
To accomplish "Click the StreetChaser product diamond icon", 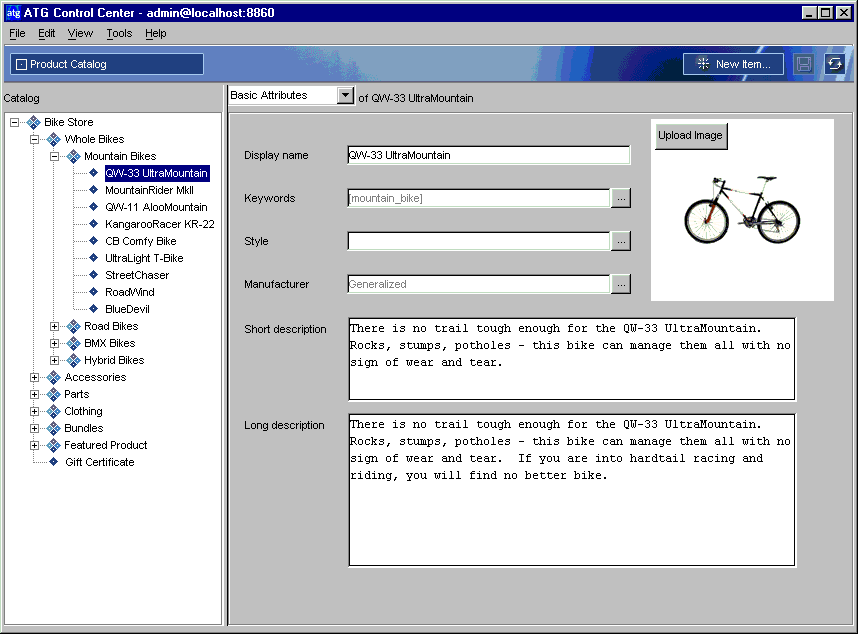I will click(94, 275).
